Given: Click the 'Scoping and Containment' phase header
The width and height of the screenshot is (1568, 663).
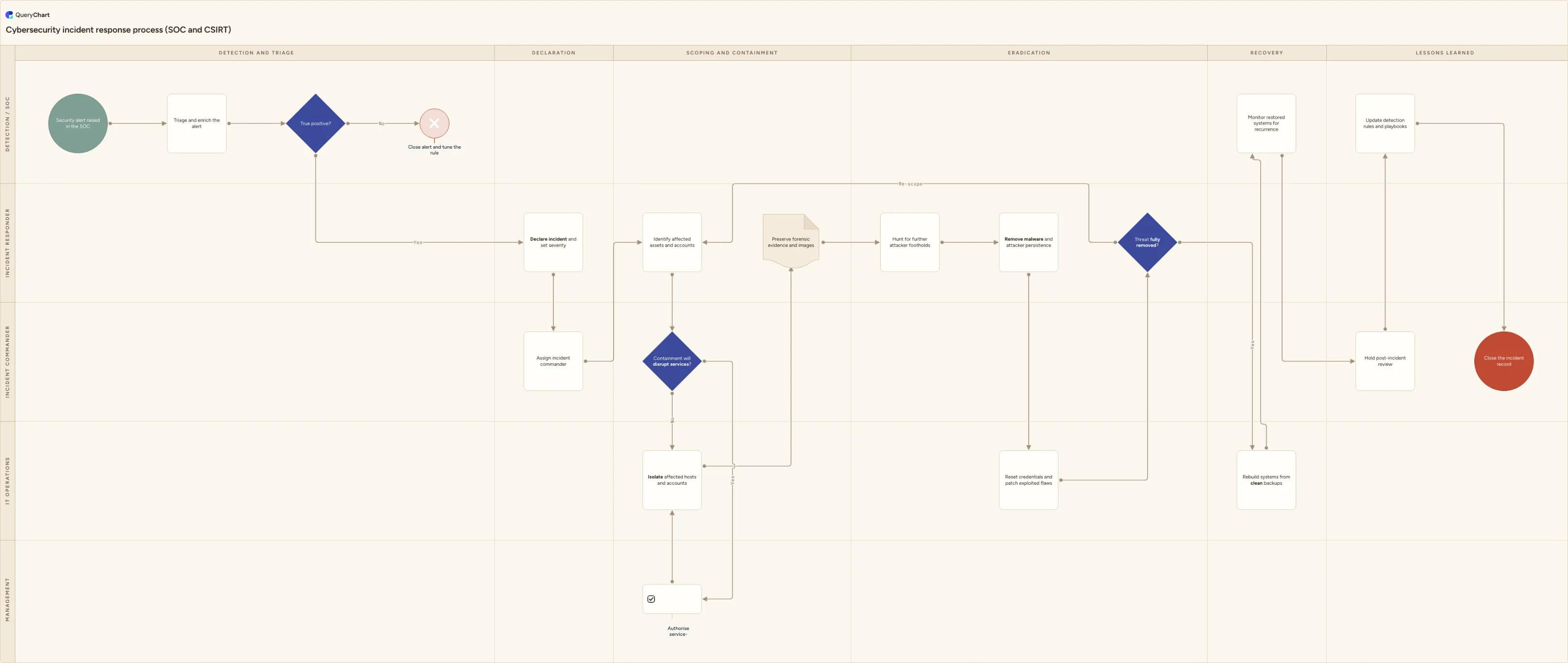Looking at the screenshot, I should point(732,53).
